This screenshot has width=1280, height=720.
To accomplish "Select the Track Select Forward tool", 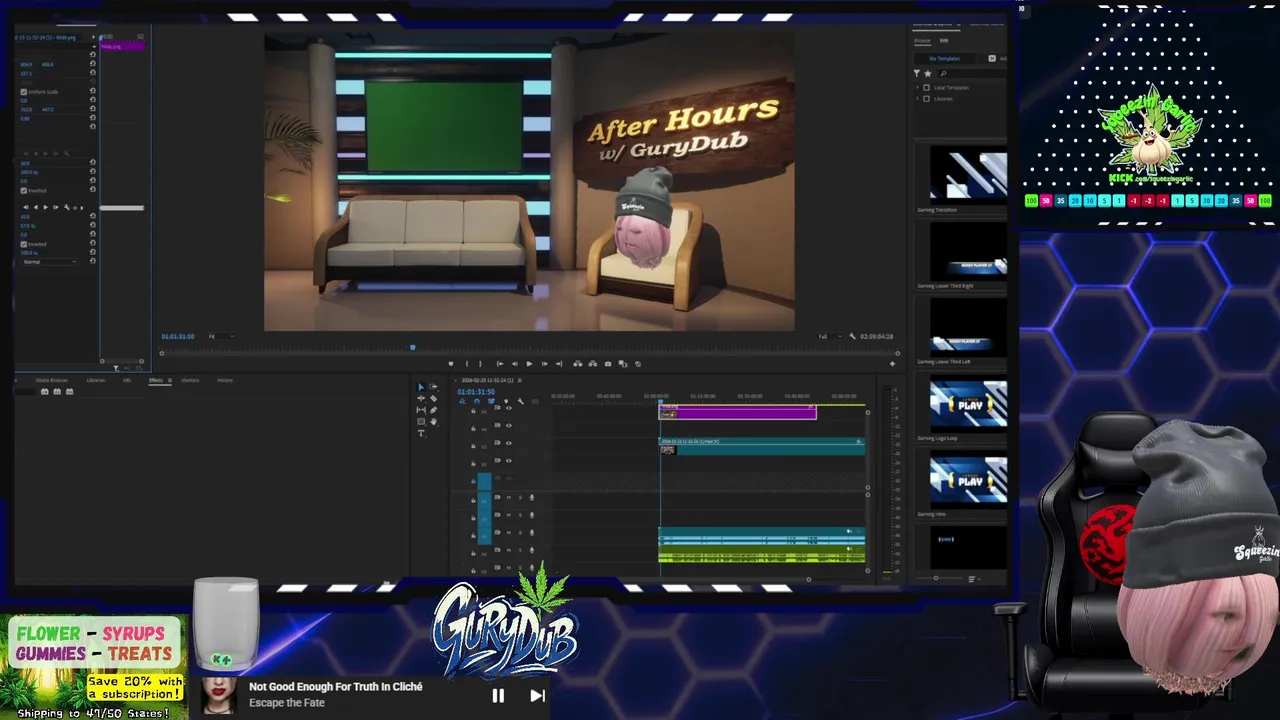I will pos(433,387).
